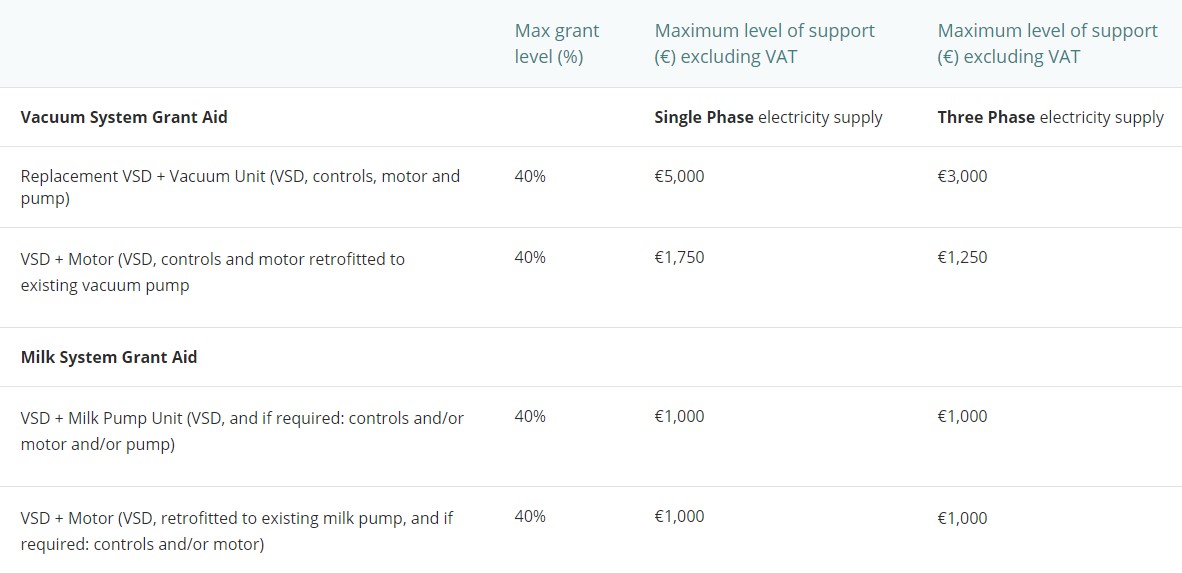Select milk pump retrofit three phase €1,000 amount
Viewport: 1182px width, 573px height.
click(x=962, y=518)
